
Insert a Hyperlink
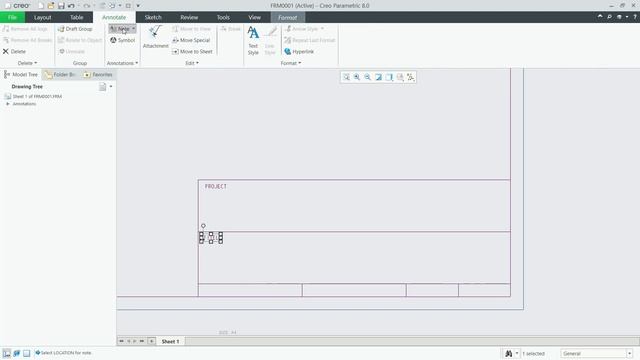click(299, 51)
